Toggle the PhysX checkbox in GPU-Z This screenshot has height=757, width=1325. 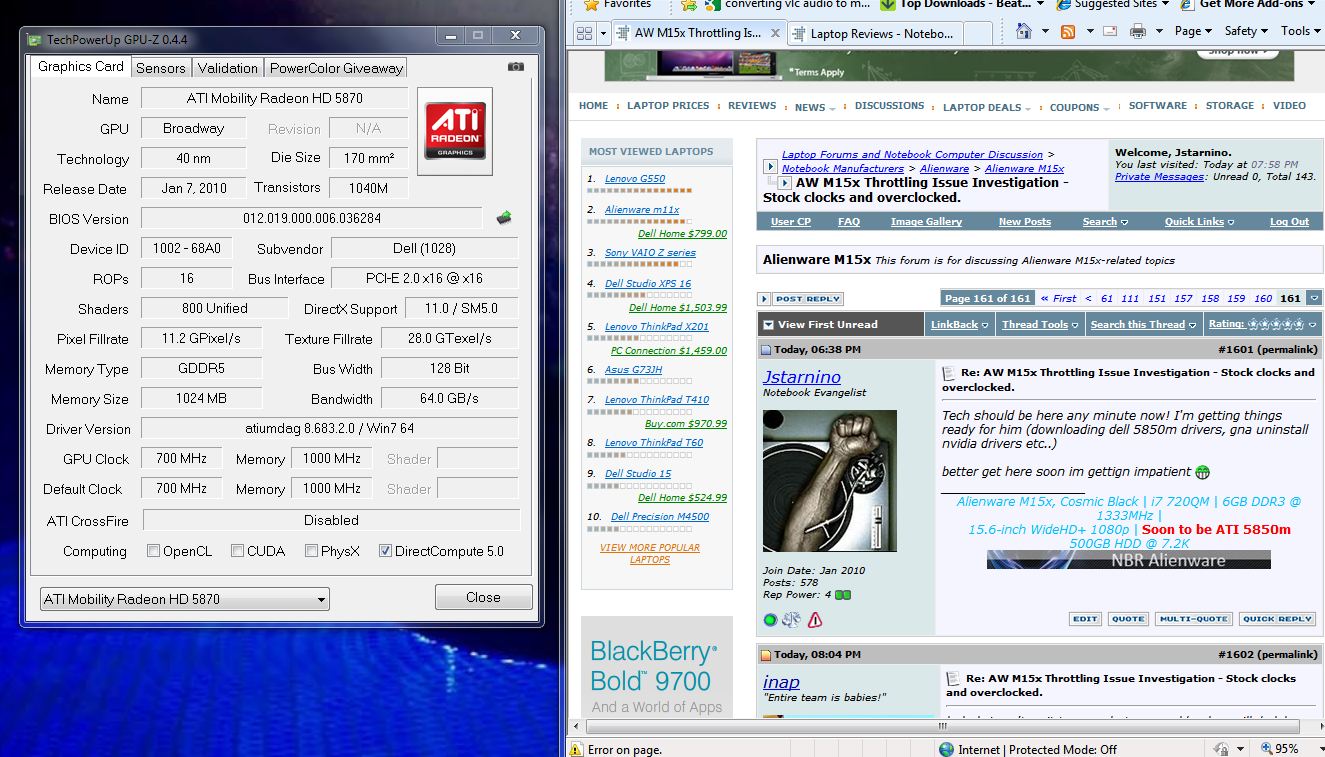(x=311, y=551)
